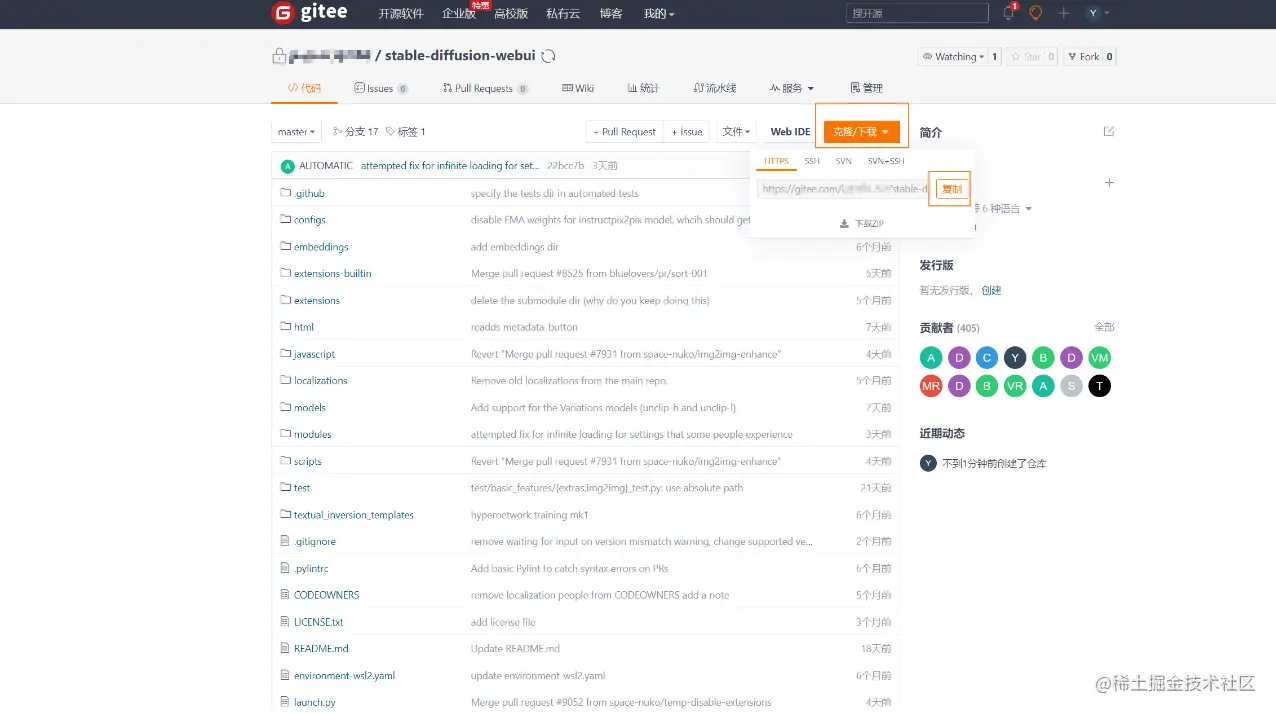Click the AUTOMATIC committer avatar
Screen dimensions: 1276x714
(288, 166)
